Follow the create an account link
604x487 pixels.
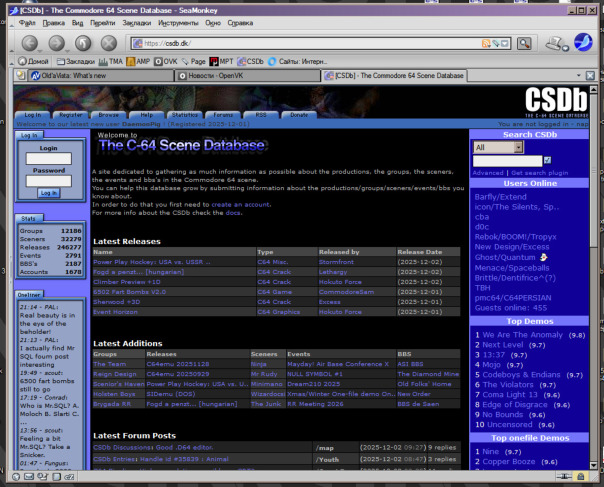[x=241, y=205]
